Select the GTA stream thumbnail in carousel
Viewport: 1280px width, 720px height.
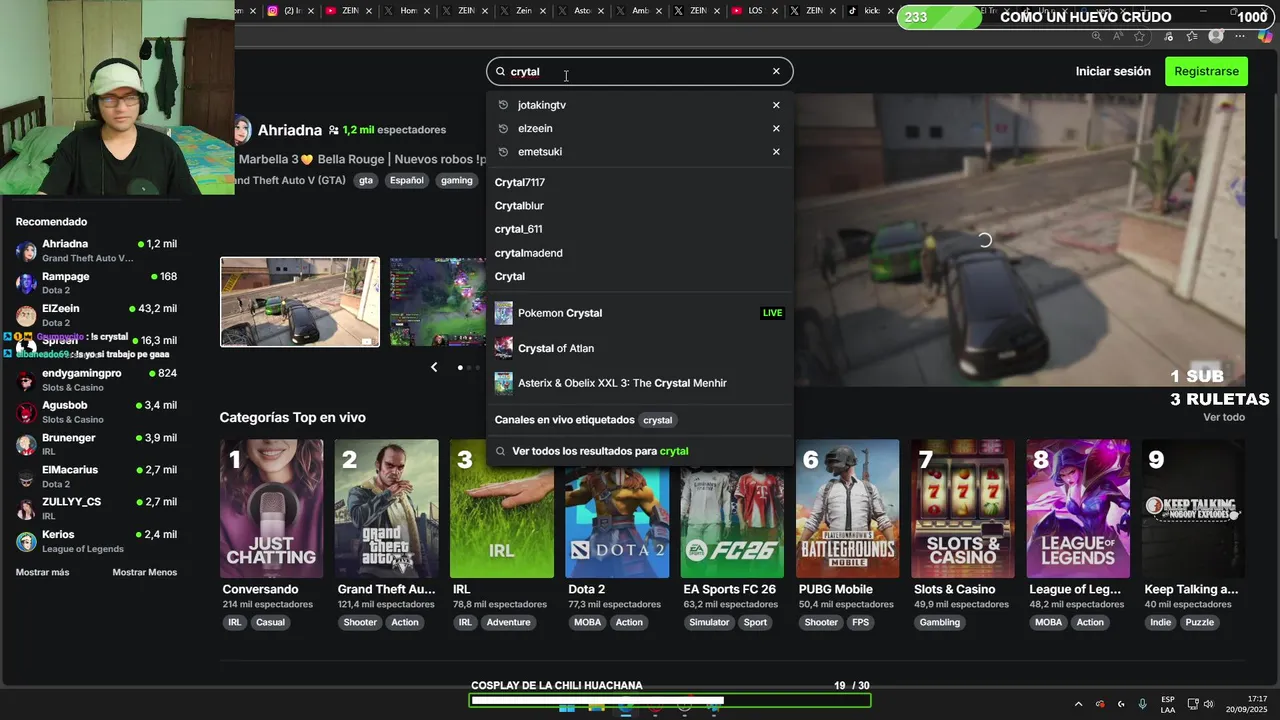tap(300, 302)
